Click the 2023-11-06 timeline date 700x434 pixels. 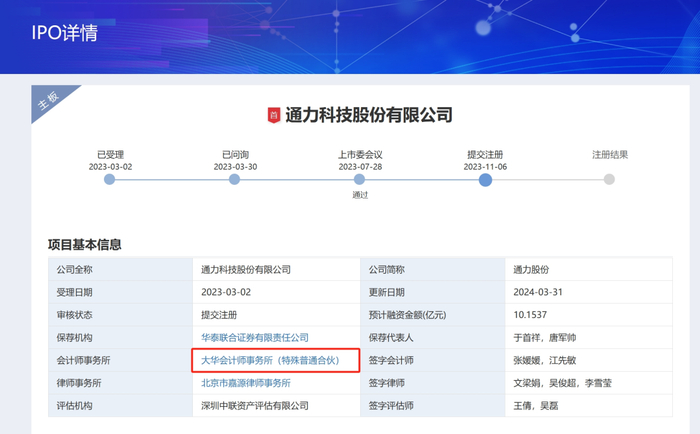click(485, 167)
